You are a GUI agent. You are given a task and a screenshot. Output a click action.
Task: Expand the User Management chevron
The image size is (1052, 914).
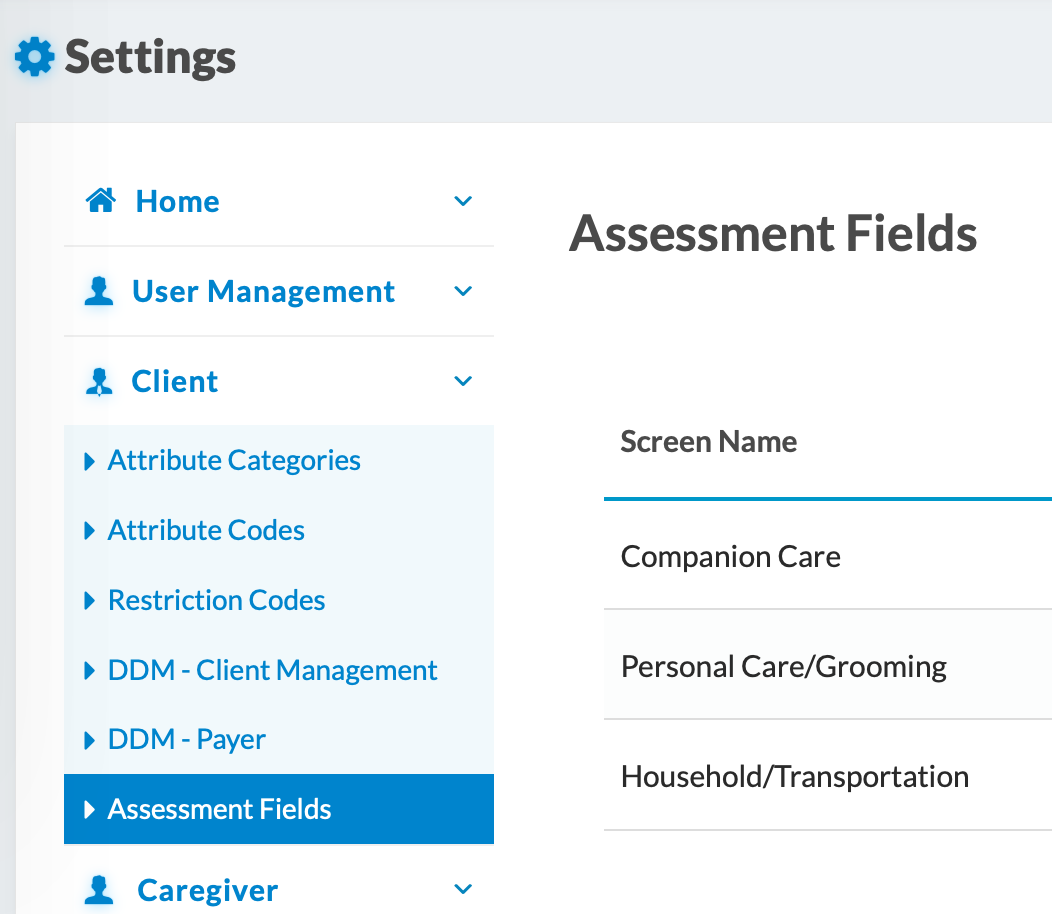pos(463,292)
